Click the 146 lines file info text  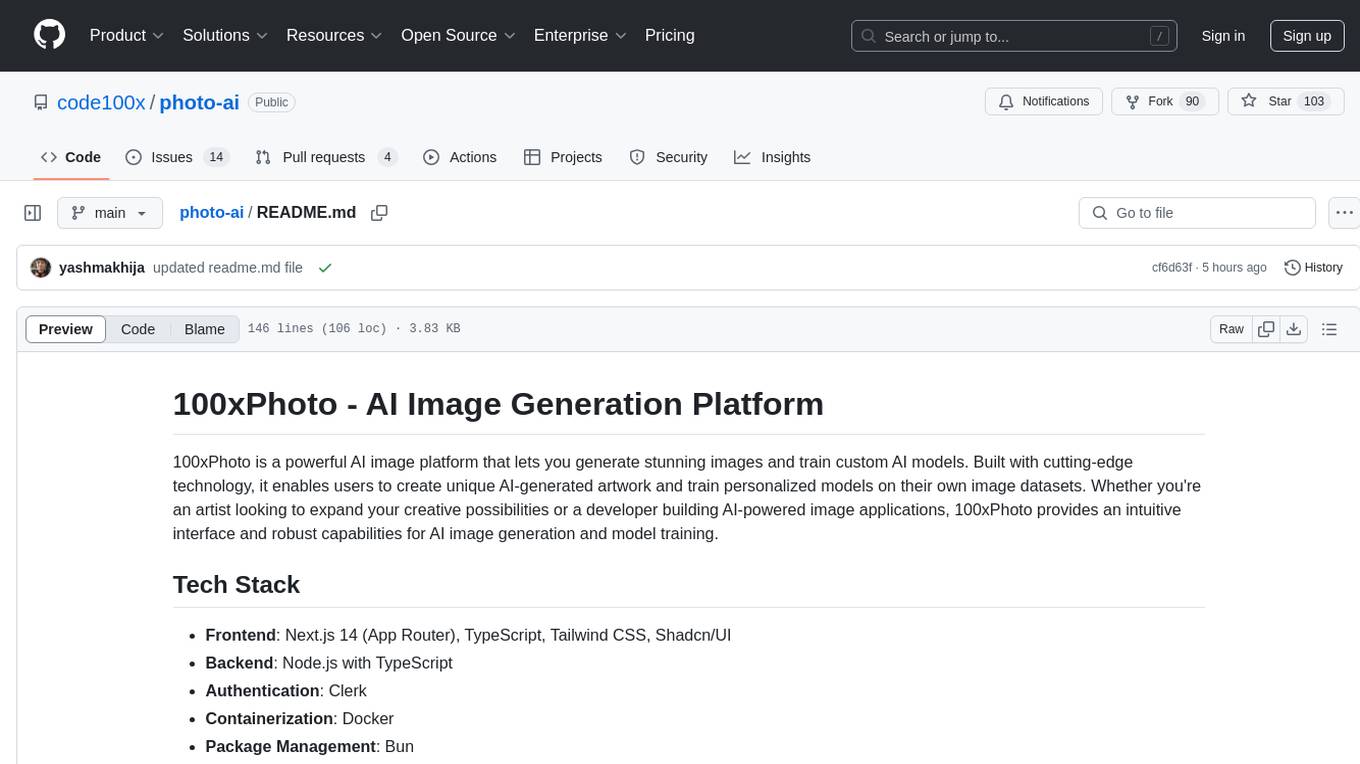tap(354, 329)
